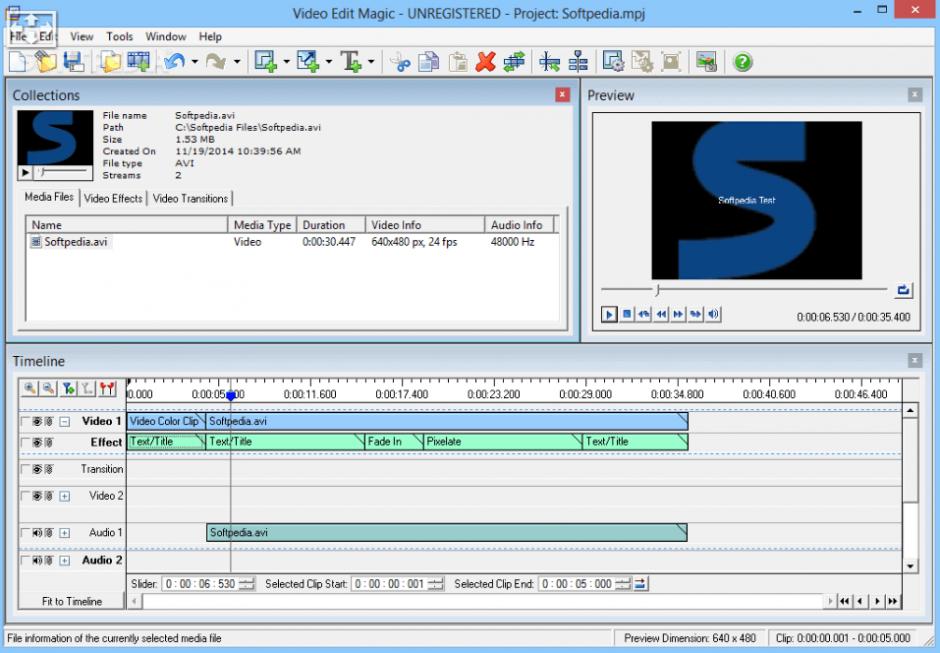Image resolution: width=940 pixels, height=653 pixels.
Task: Tick the Audio 1 track checkbox
Action: point(25,532)
